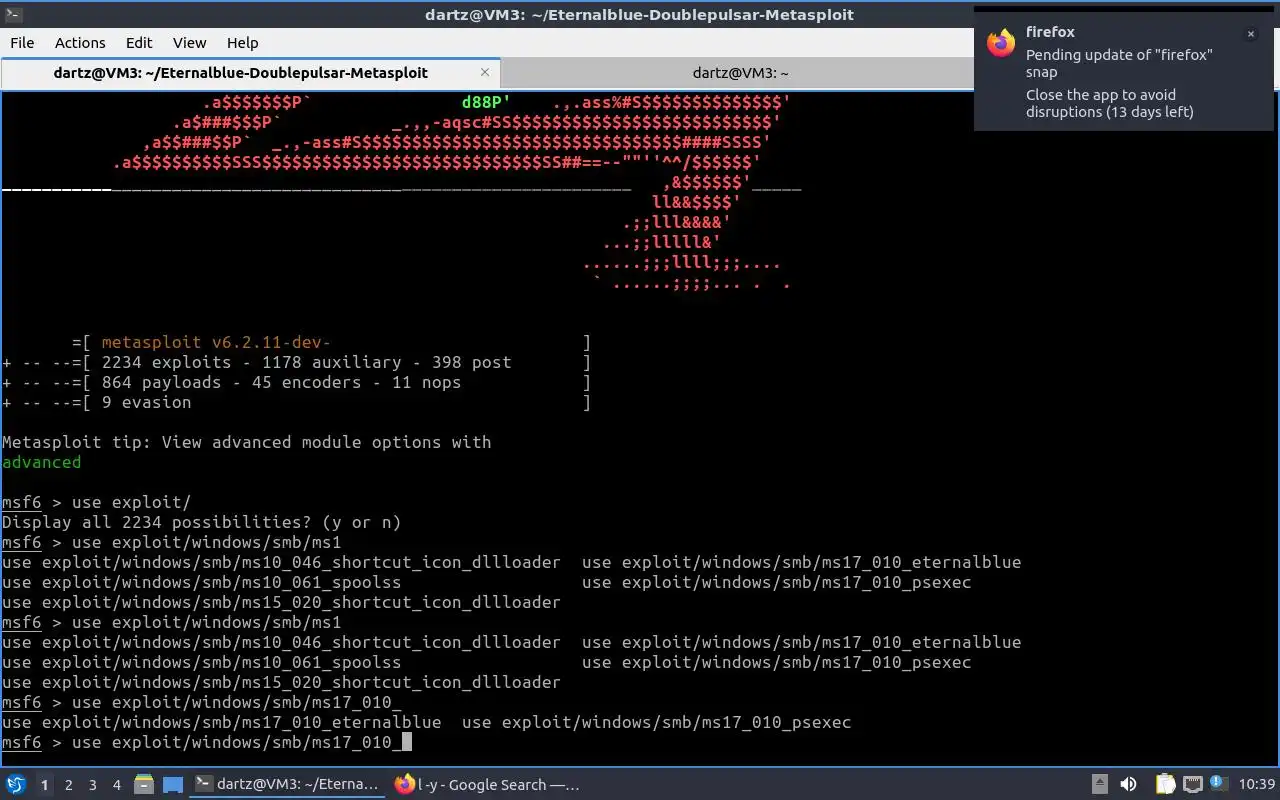Click the show desktop icon in taskbar
The image size is (1280, 800).
173,785
